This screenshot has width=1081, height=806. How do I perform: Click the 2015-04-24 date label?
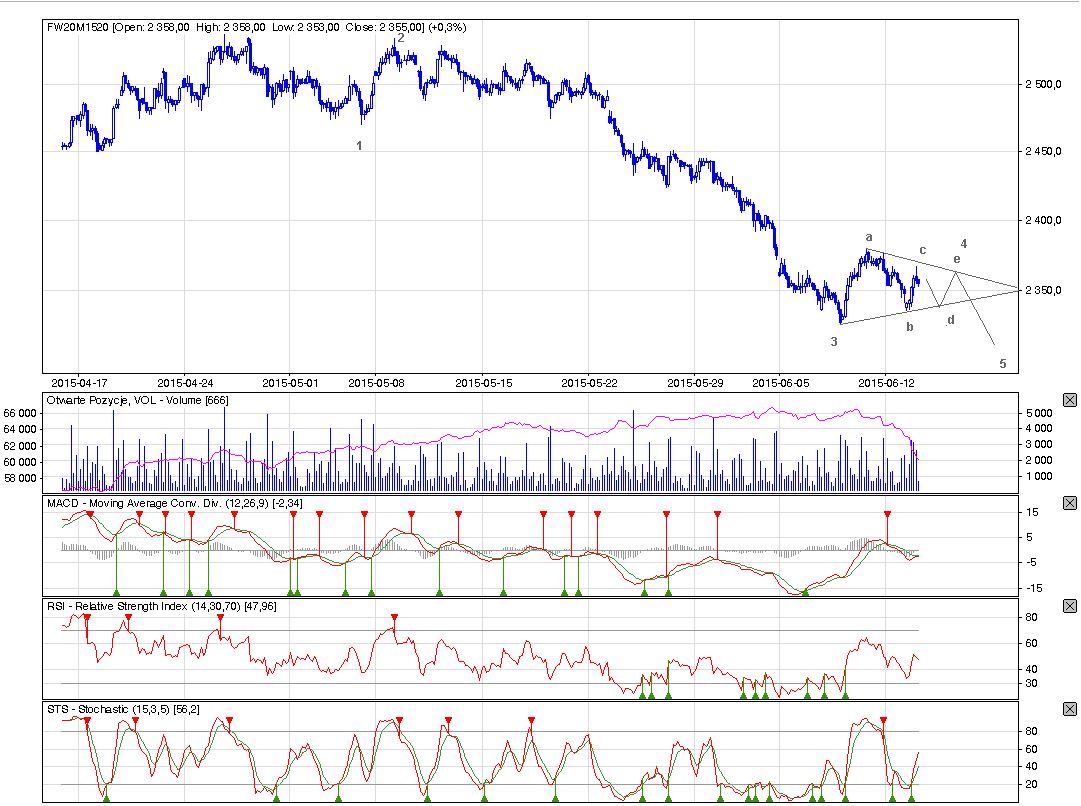pos(185,383)
